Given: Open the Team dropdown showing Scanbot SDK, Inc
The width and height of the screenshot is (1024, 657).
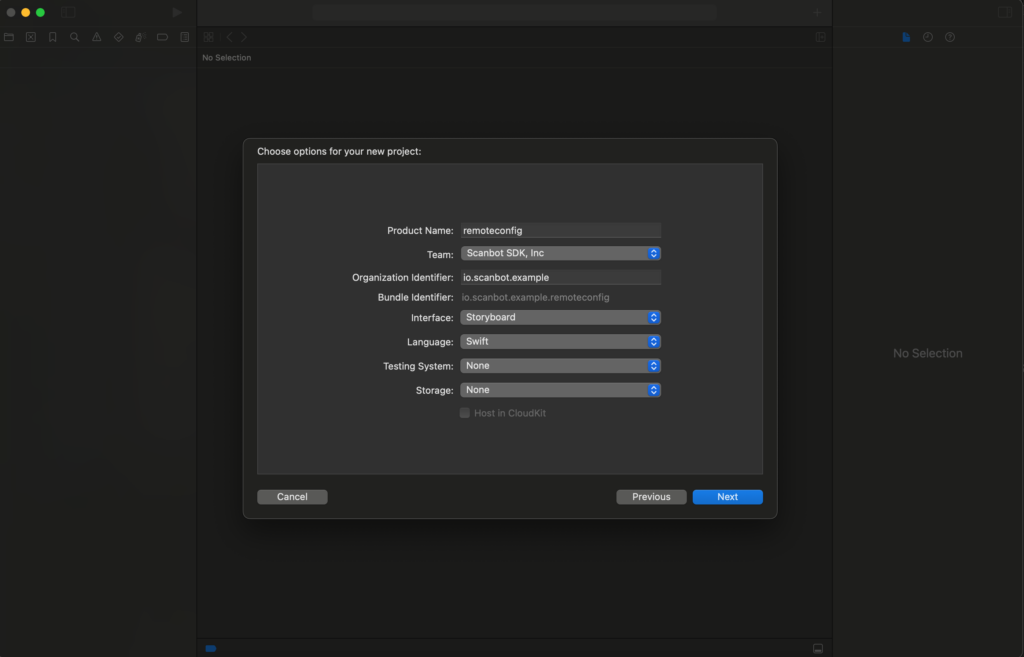Looking at the screenshot, I should [560, 253].
